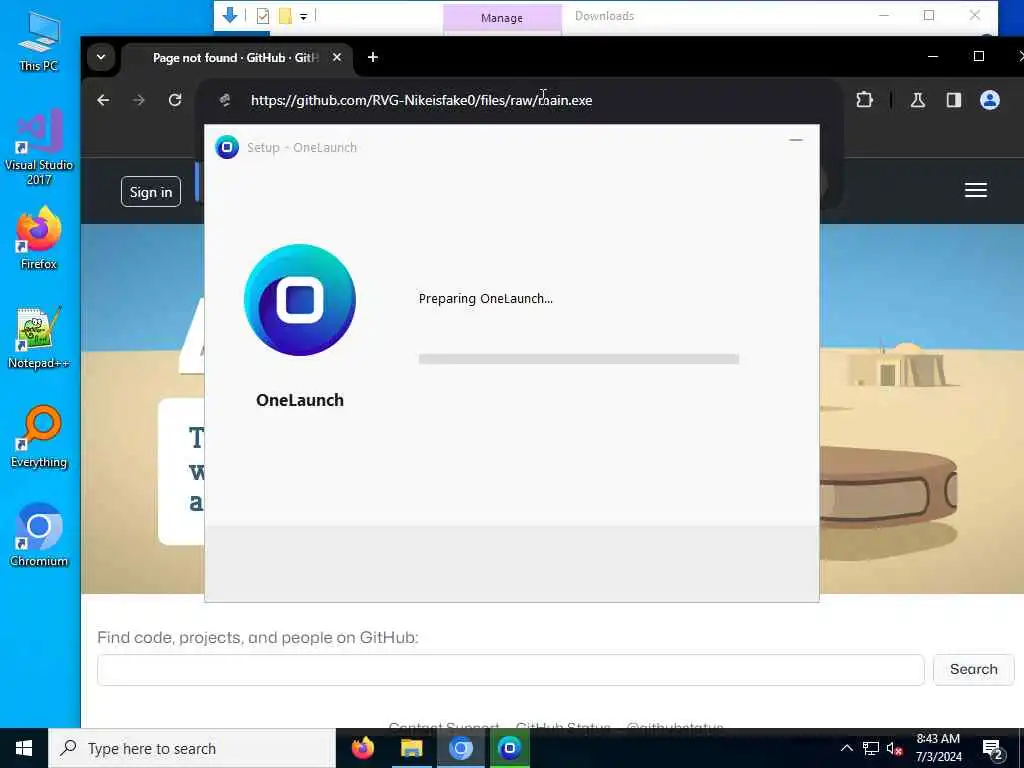Open Firefox desktop shortcut
Viewport: 1024px width, 768px height.
coord(39,239)
